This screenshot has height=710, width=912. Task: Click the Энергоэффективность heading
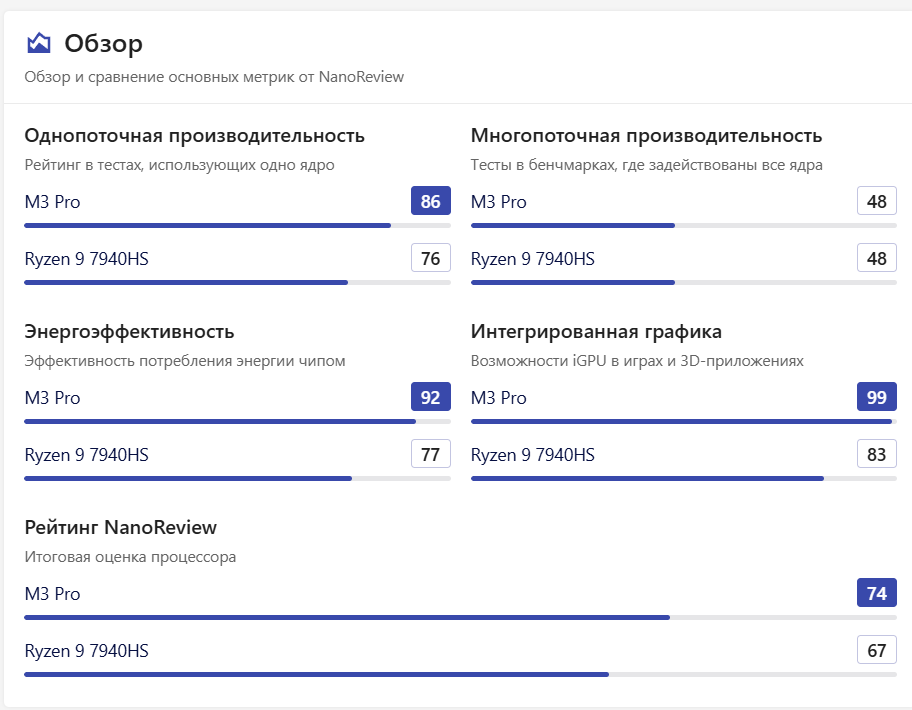(129, 331)
